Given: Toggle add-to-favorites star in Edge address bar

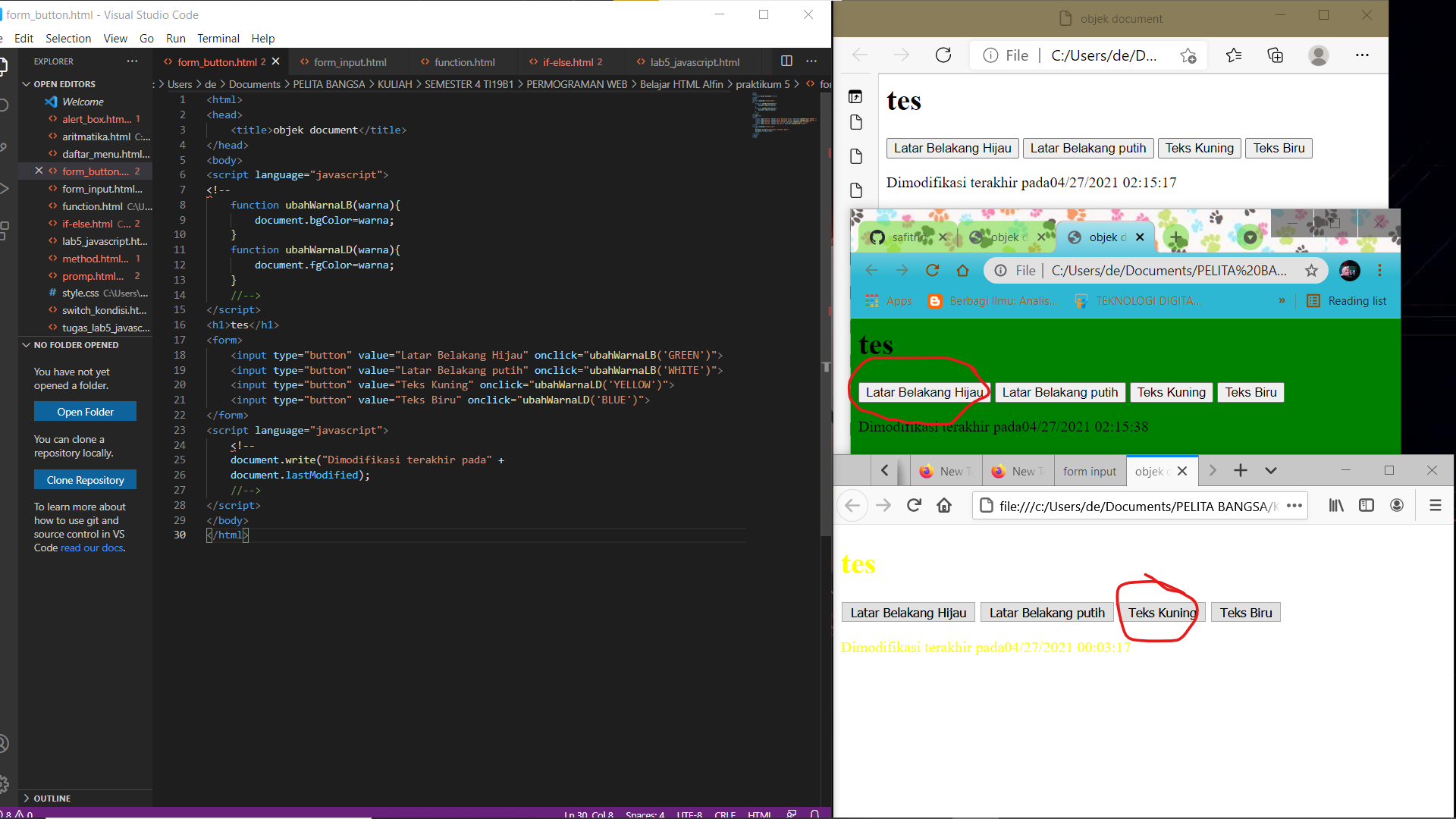Looking at the screenshot, I should pos(1188,55).
